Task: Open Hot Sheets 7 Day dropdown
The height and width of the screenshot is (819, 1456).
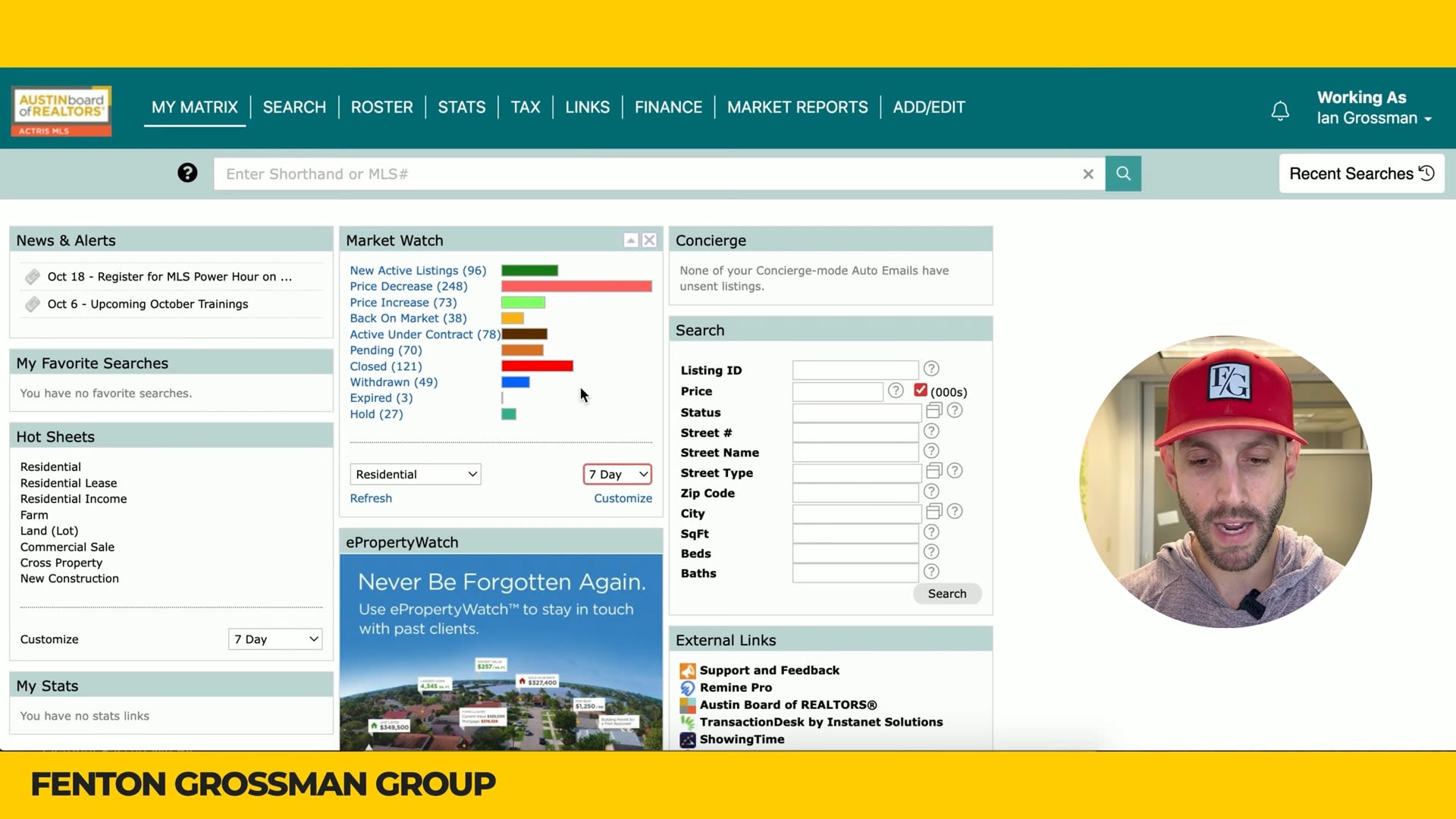Action: coord(275,639)
